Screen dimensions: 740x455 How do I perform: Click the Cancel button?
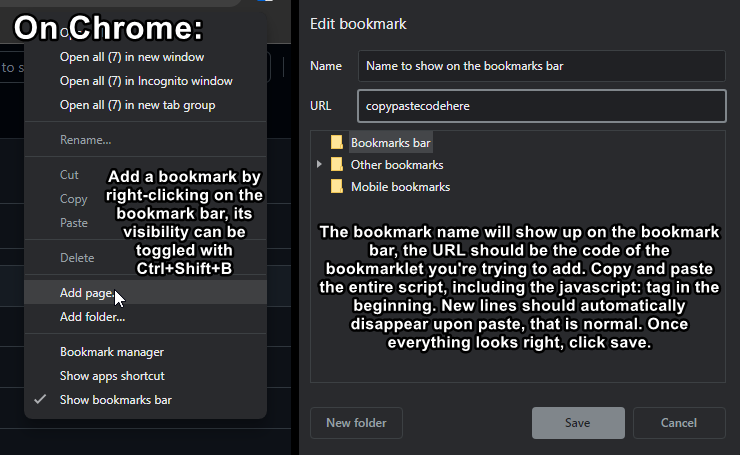pyautogui.click(x=679, y=423)
